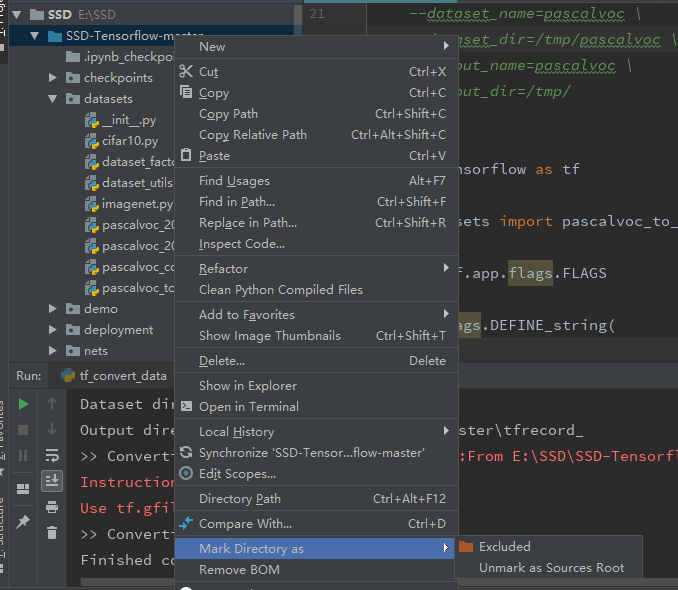The height and width of the screenshot is (590, 678).
Task: Click the tf_convert_data Python icon in Run tab
Action: coord(68,375)
